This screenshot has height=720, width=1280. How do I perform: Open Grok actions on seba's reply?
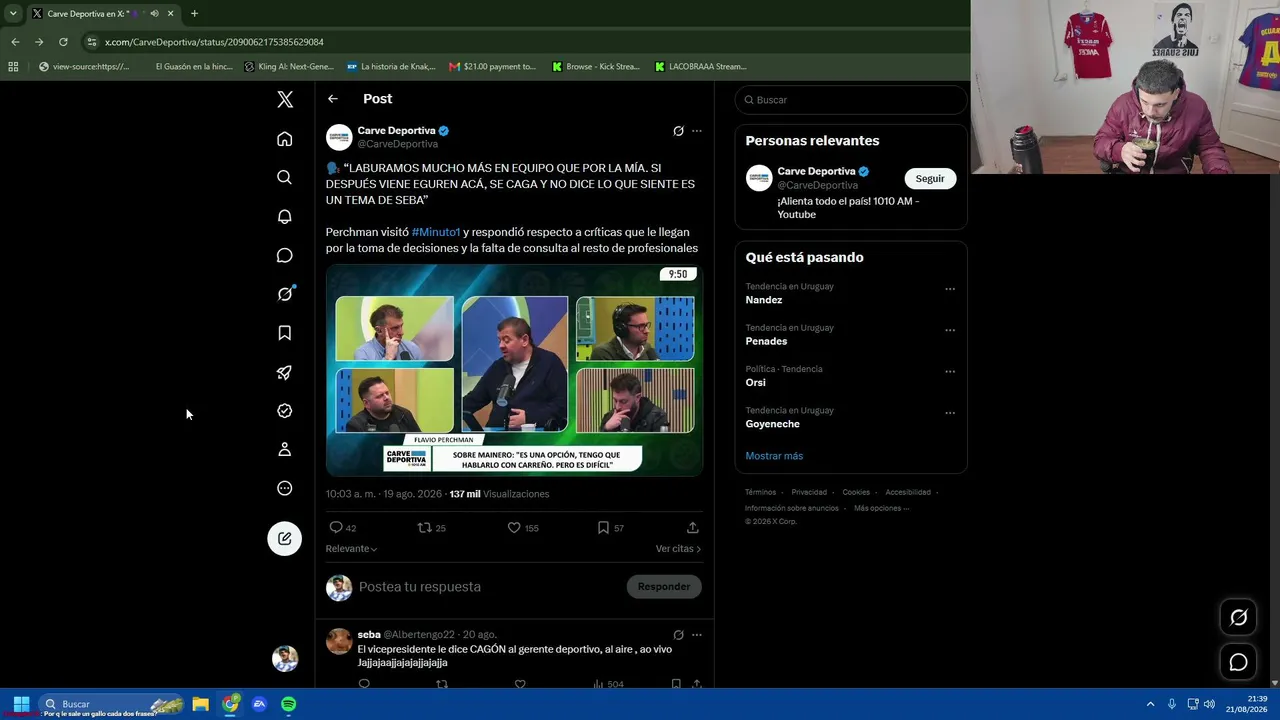click(678, 635)
